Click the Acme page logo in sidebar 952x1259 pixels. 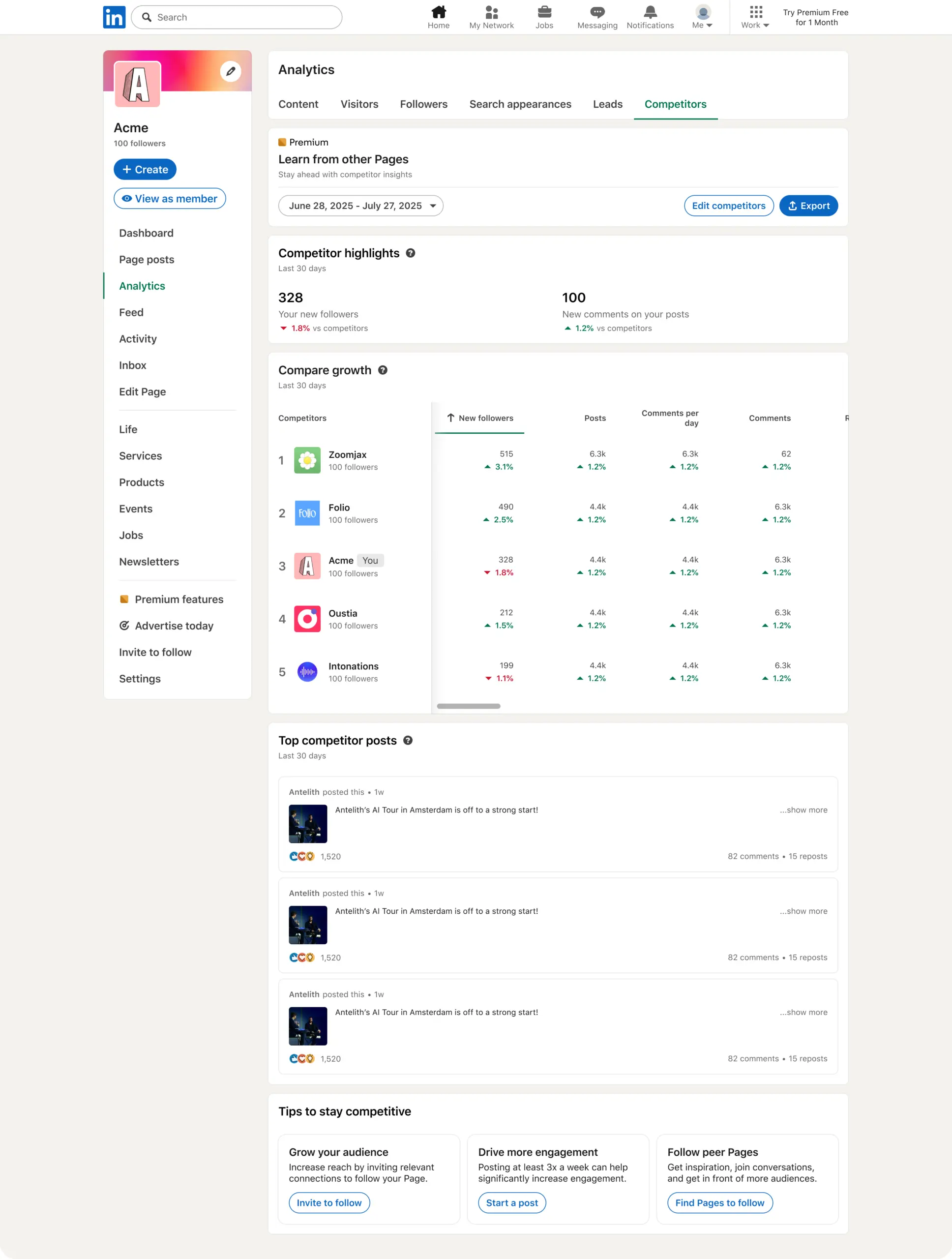coord(138,84)
